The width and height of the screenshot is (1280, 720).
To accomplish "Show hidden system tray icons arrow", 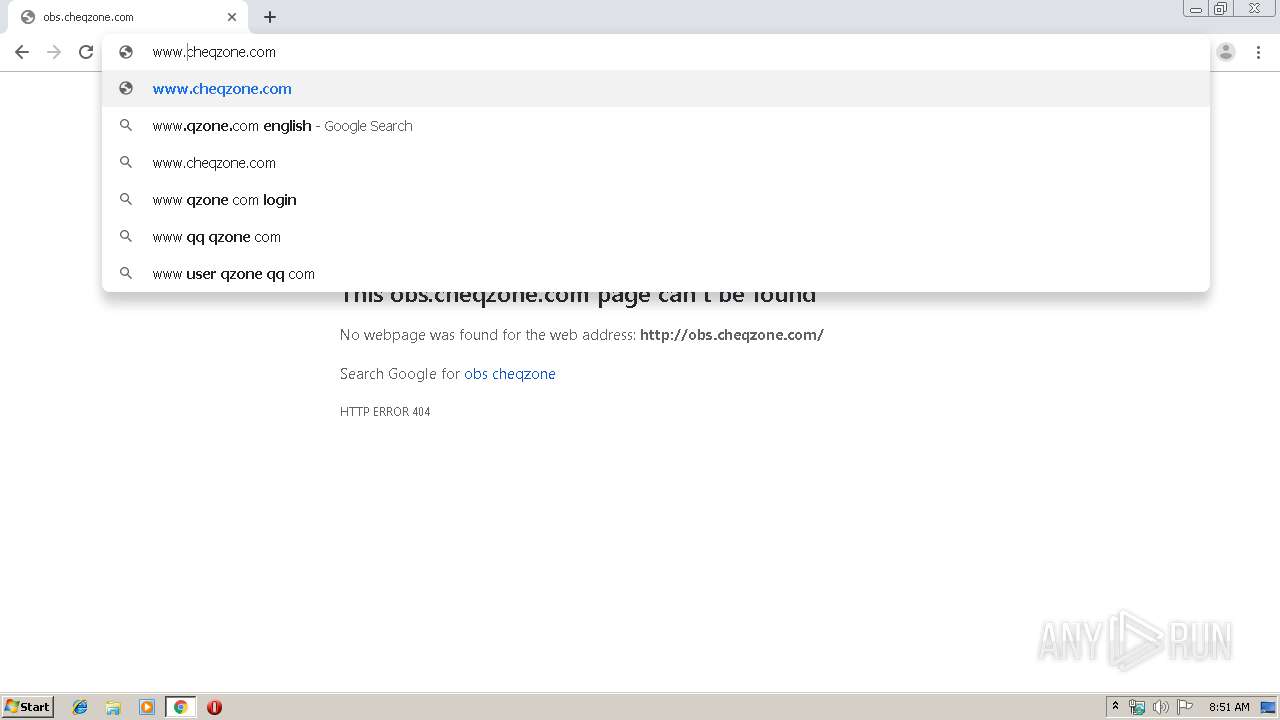I will 1115,707.
